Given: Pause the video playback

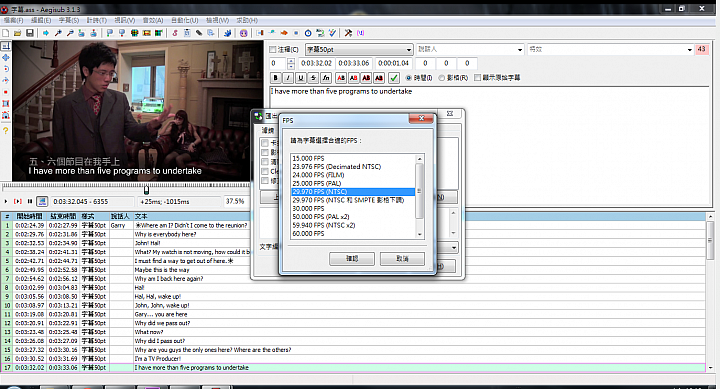Looking at the screenshot, I should coord(30,202).
